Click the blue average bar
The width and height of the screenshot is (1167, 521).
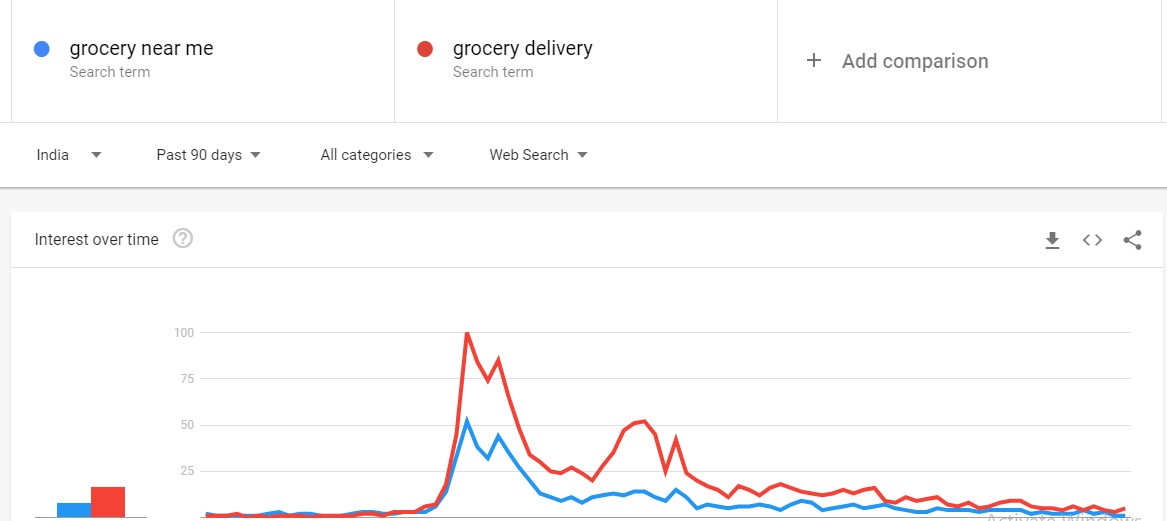tap(74, 510)
